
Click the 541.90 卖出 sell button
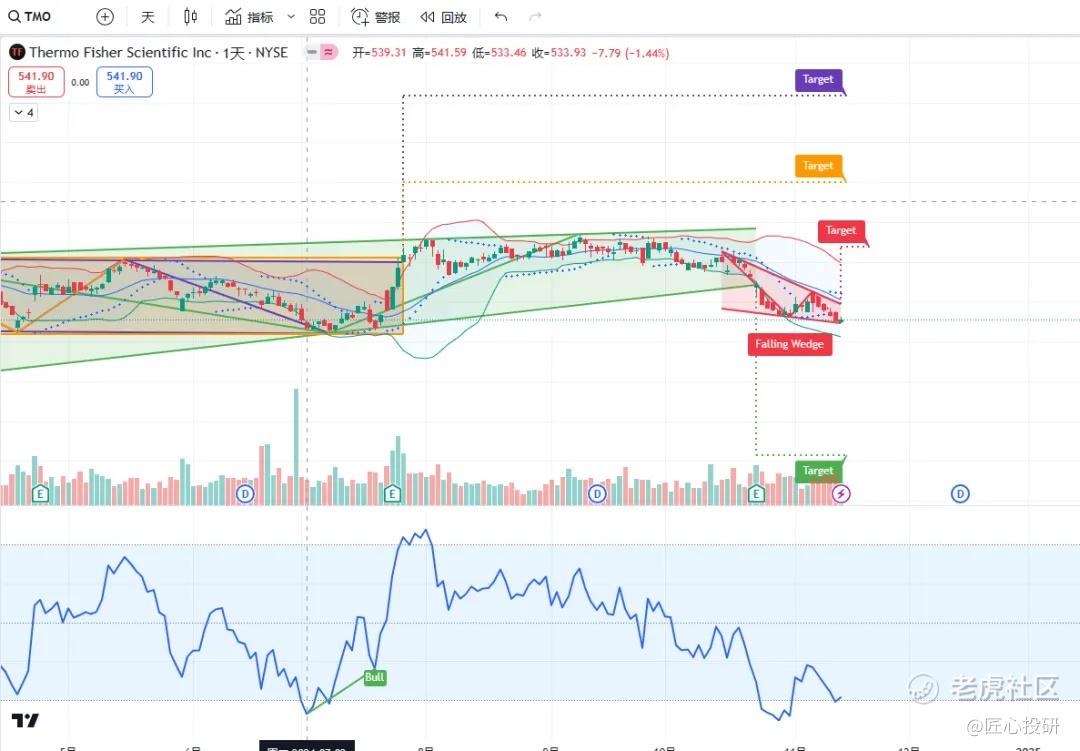click(x=36, y=82)
